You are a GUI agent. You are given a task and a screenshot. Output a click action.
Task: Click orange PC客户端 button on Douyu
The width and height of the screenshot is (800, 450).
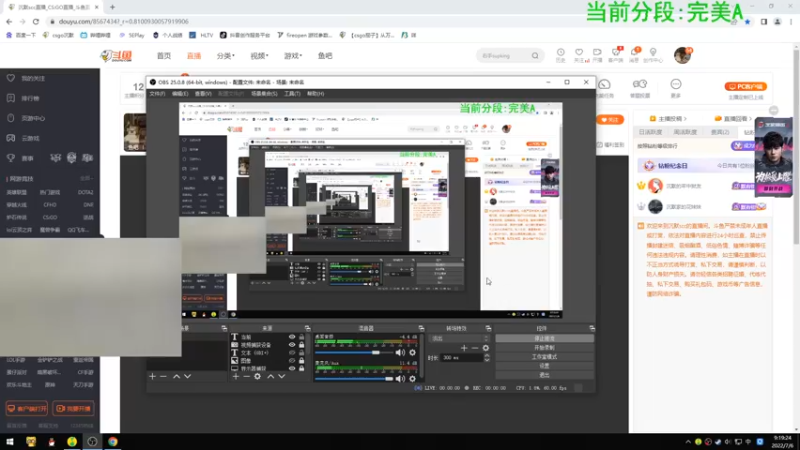[x=745, y=87]
